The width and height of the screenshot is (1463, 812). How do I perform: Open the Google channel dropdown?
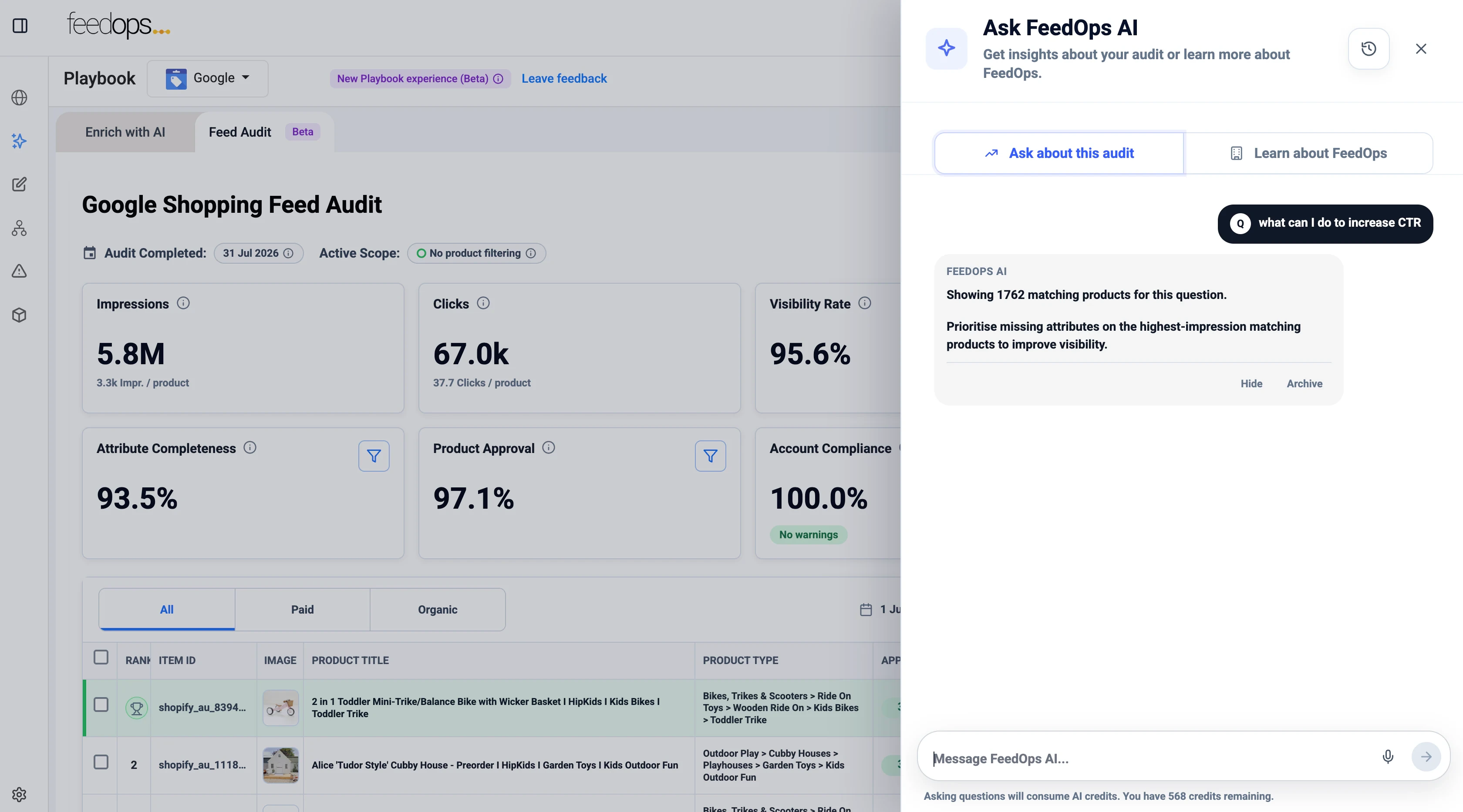[x=208, y=79]
